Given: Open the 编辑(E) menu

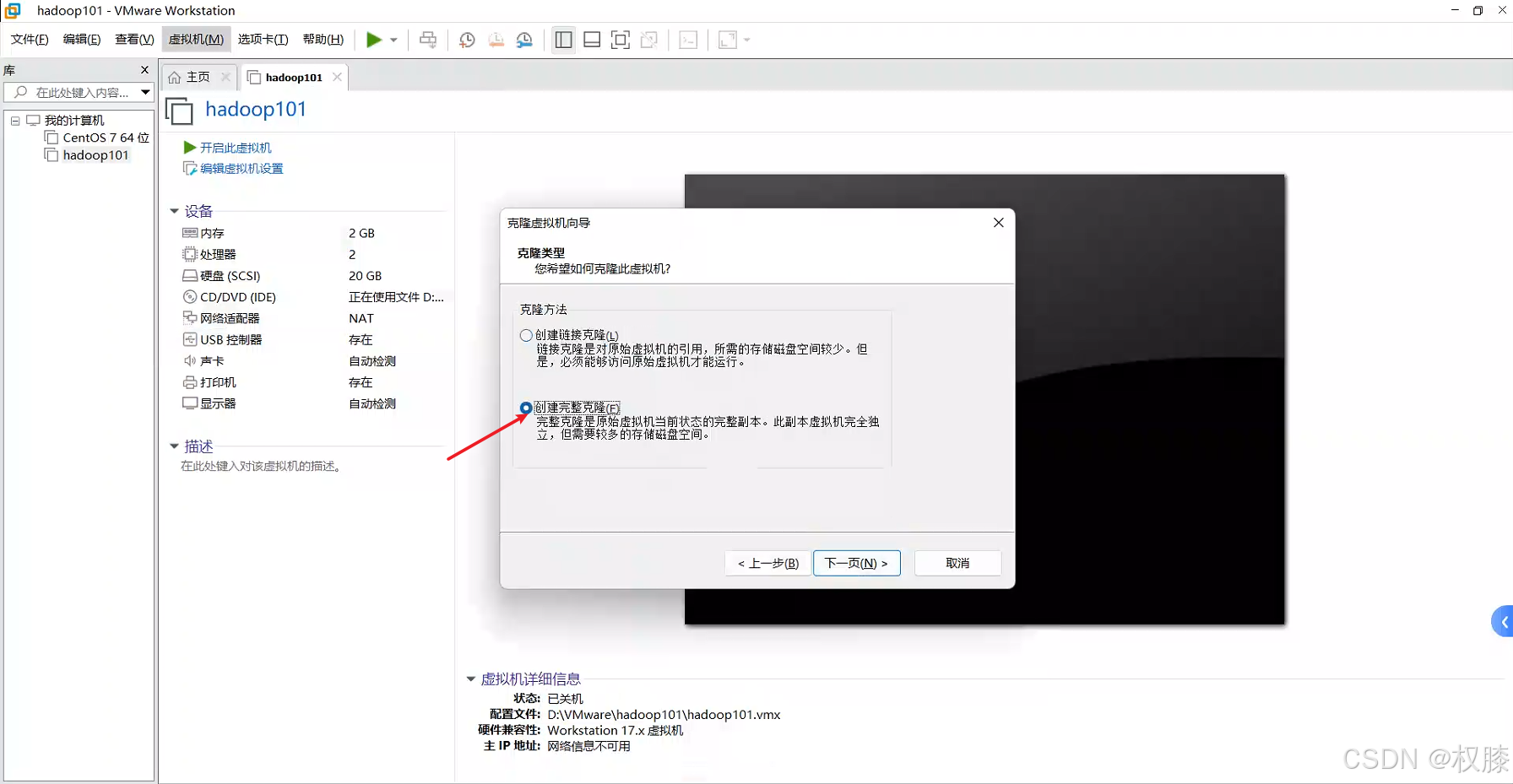Looking at the screenshot, I should coord(82,40).
